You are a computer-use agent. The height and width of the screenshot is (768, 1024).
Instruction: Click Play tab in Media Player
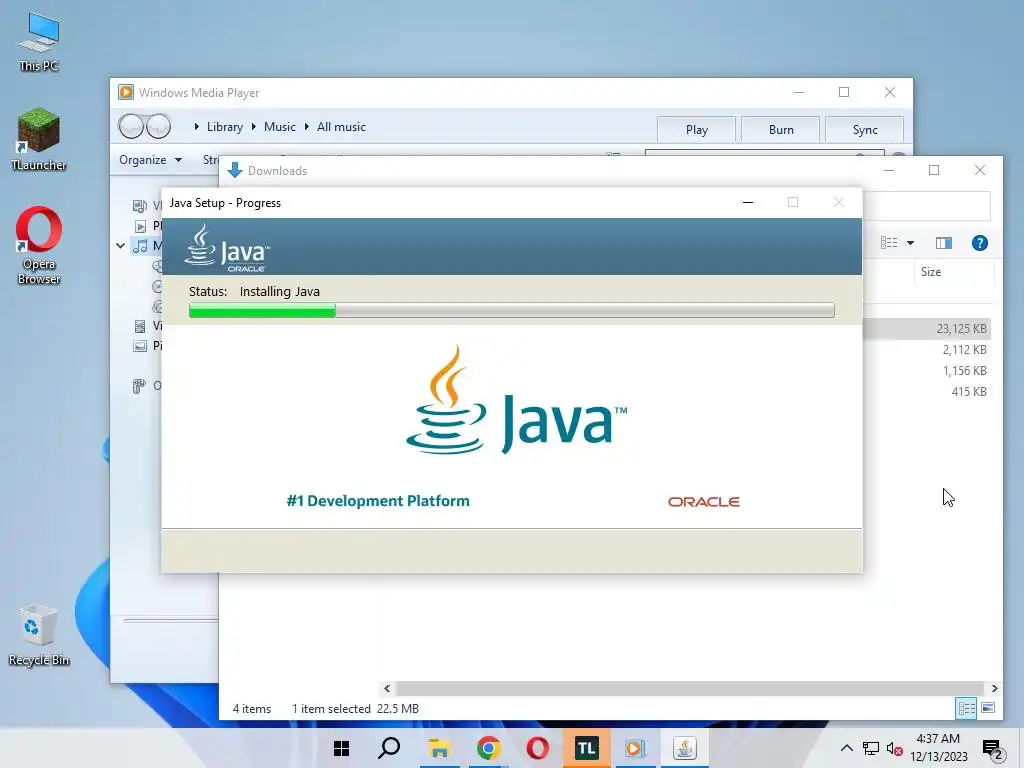click(696, 129)
